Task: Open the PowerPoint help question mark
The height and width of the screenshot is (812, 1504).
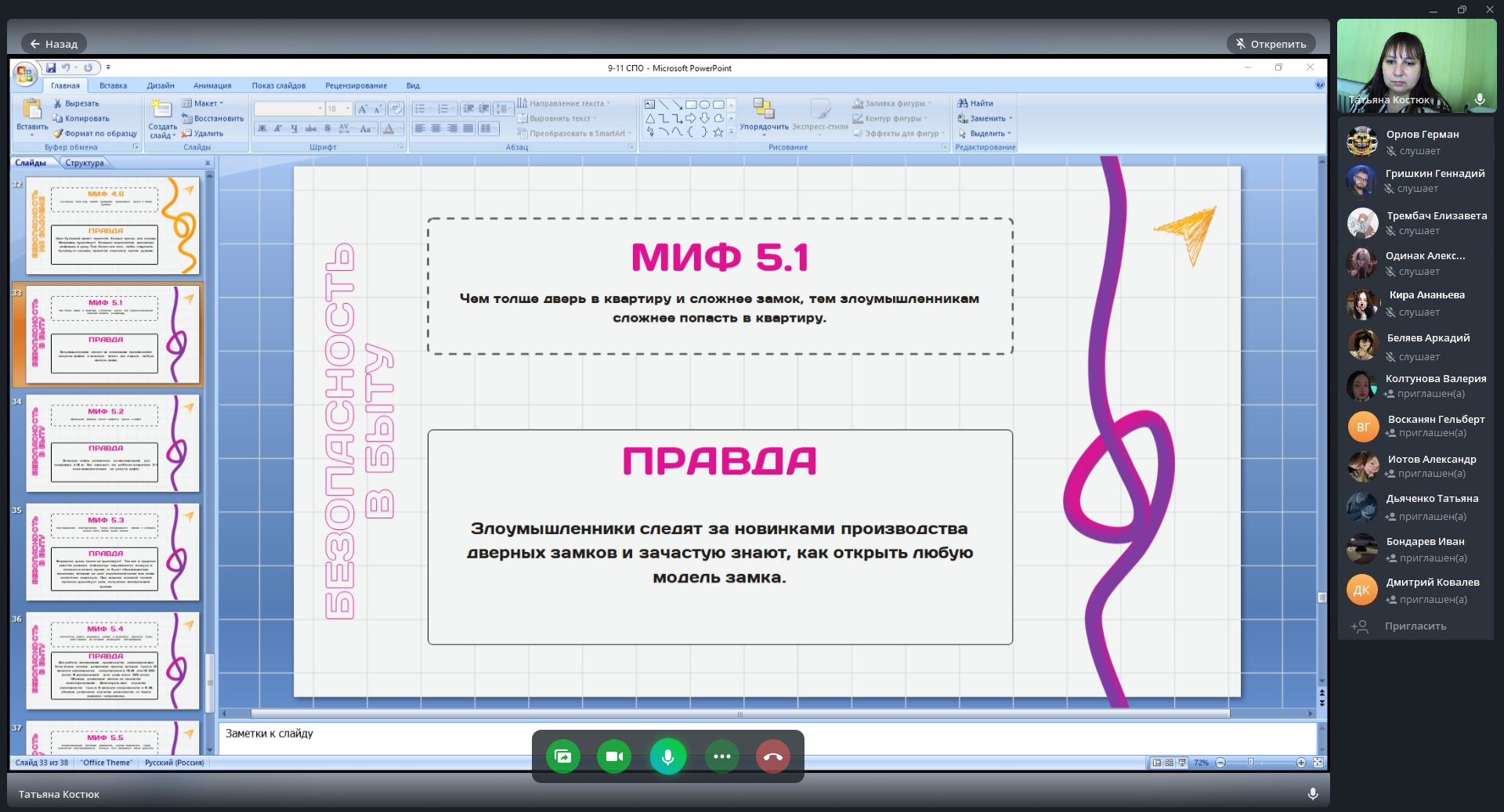Action: [x=1320, y=85]
